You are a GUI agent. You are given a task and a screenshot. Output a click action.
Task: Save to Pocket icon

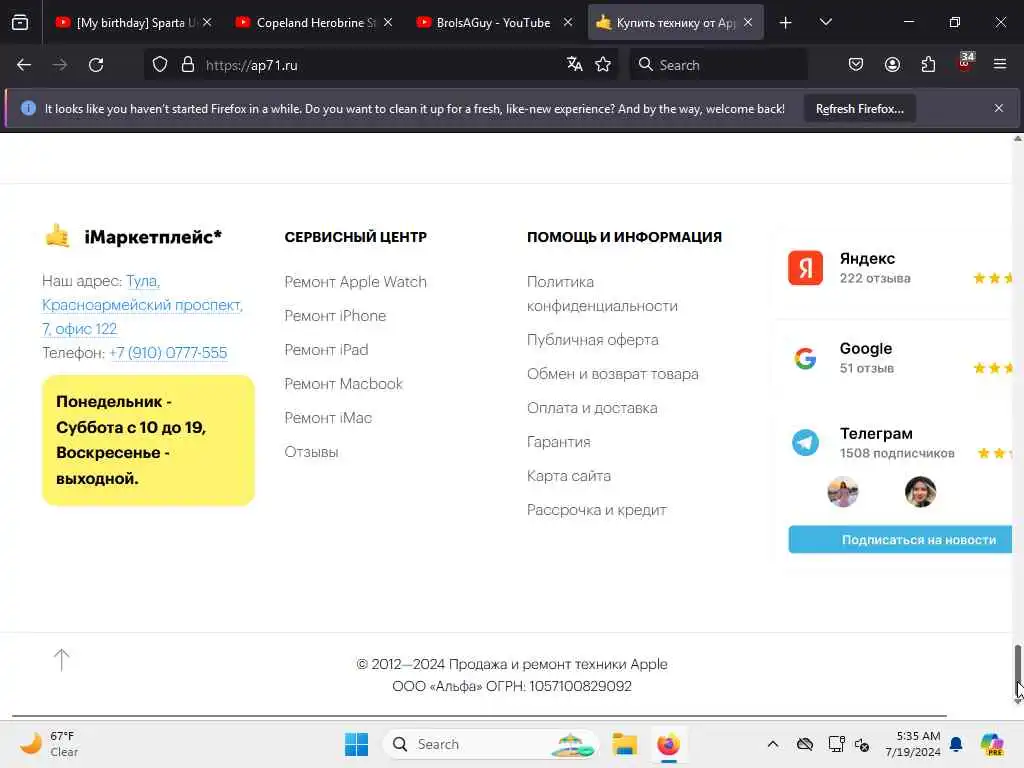pos(856,65)
